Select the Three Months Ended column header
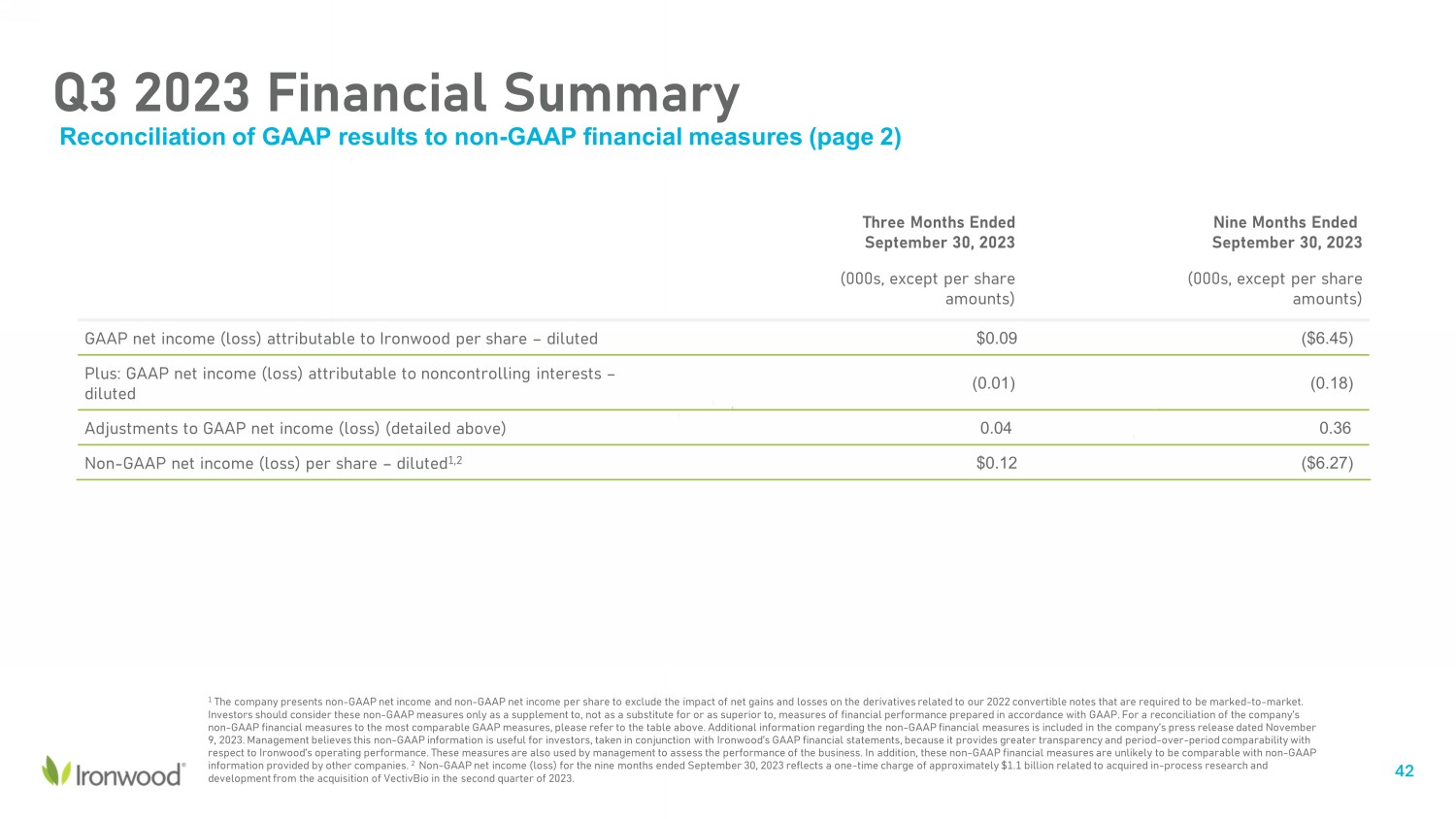This screenshot has height=819, width=1456. coord(939,232)
